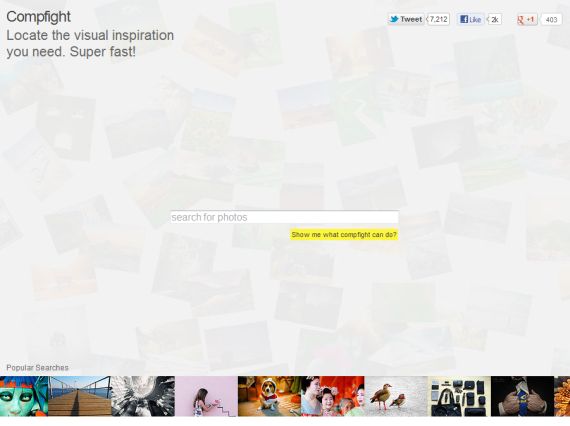Click the Google g icon
This screenshot has height=426, width=570.
pos(521,20)
